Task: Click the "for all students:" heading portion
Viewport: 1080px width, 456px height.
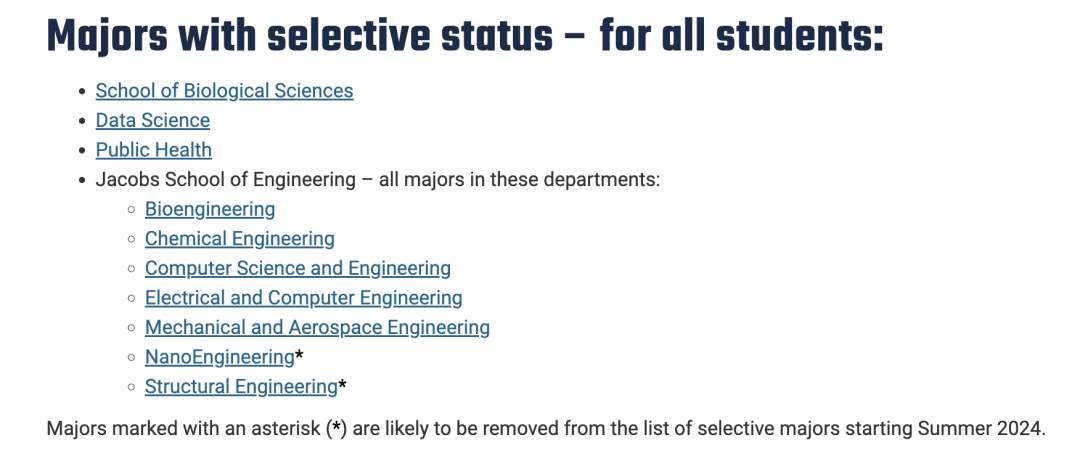Action: pyautogui.click(x=741, y=37)
